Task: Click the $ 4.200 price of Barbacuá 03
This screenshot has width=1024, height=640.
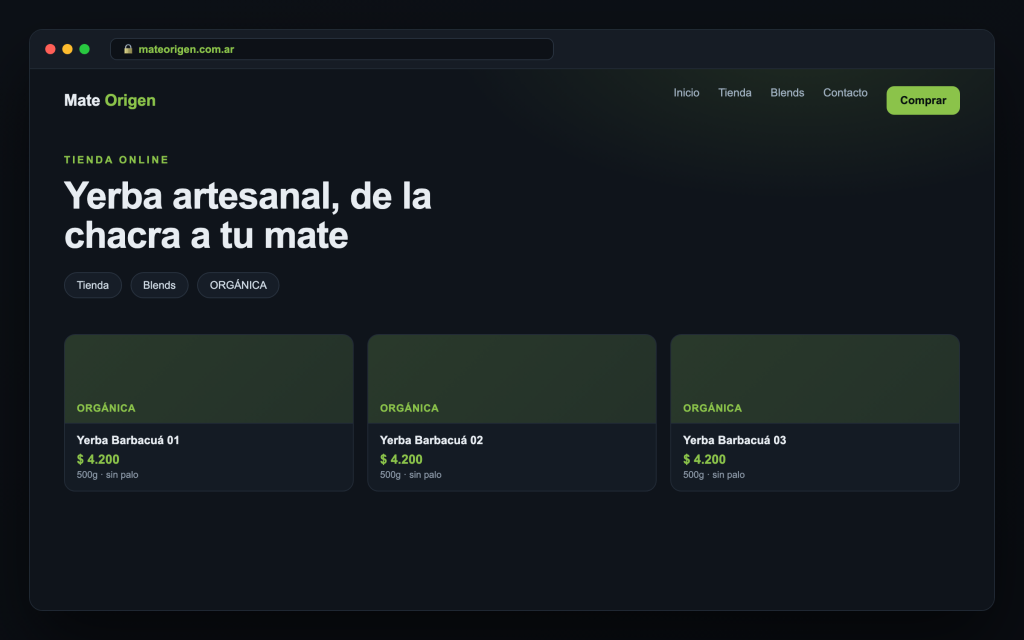Action: 705,459
